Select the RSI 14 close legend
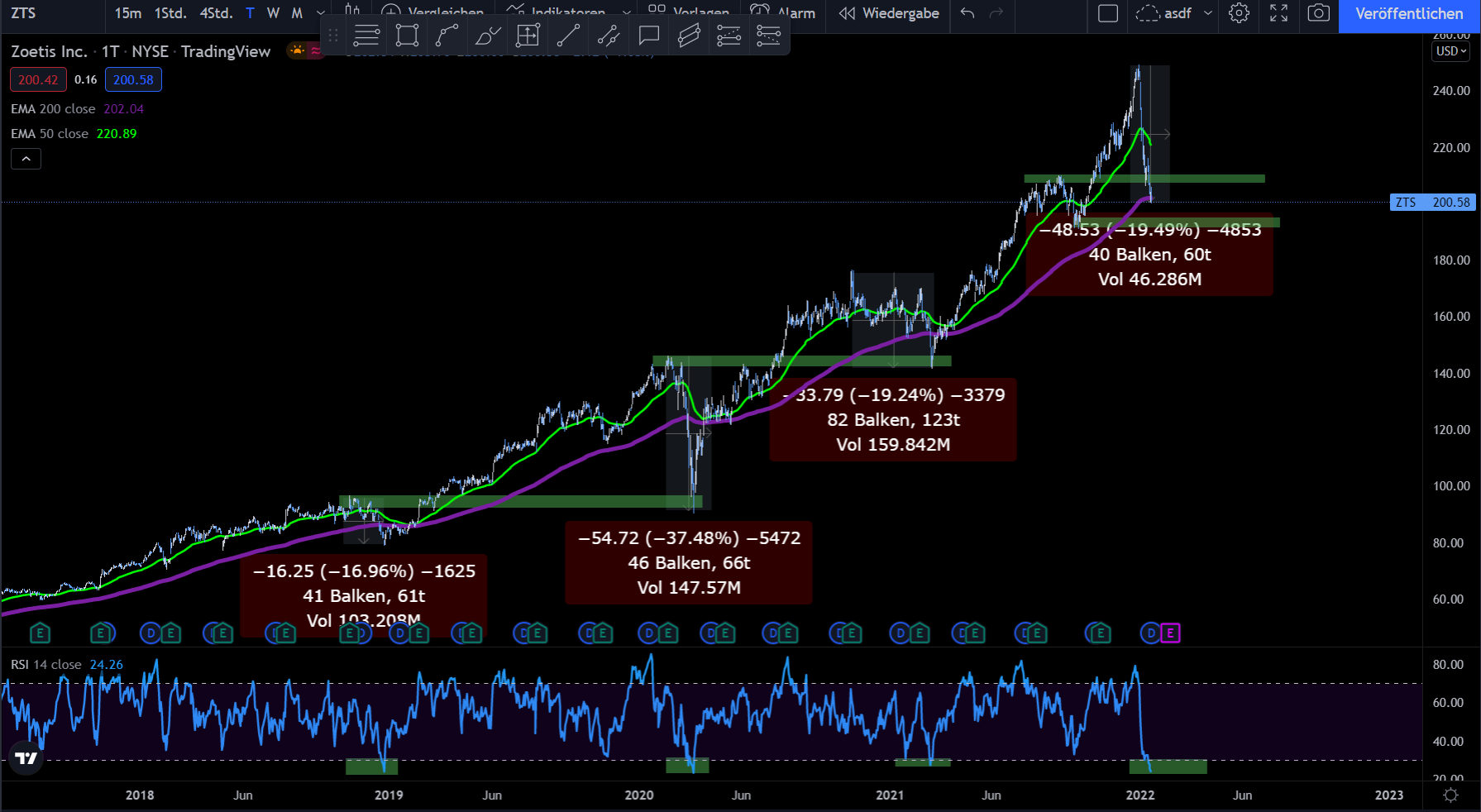The width and height of the screenshot is (1481, 812). click(67, 665)
